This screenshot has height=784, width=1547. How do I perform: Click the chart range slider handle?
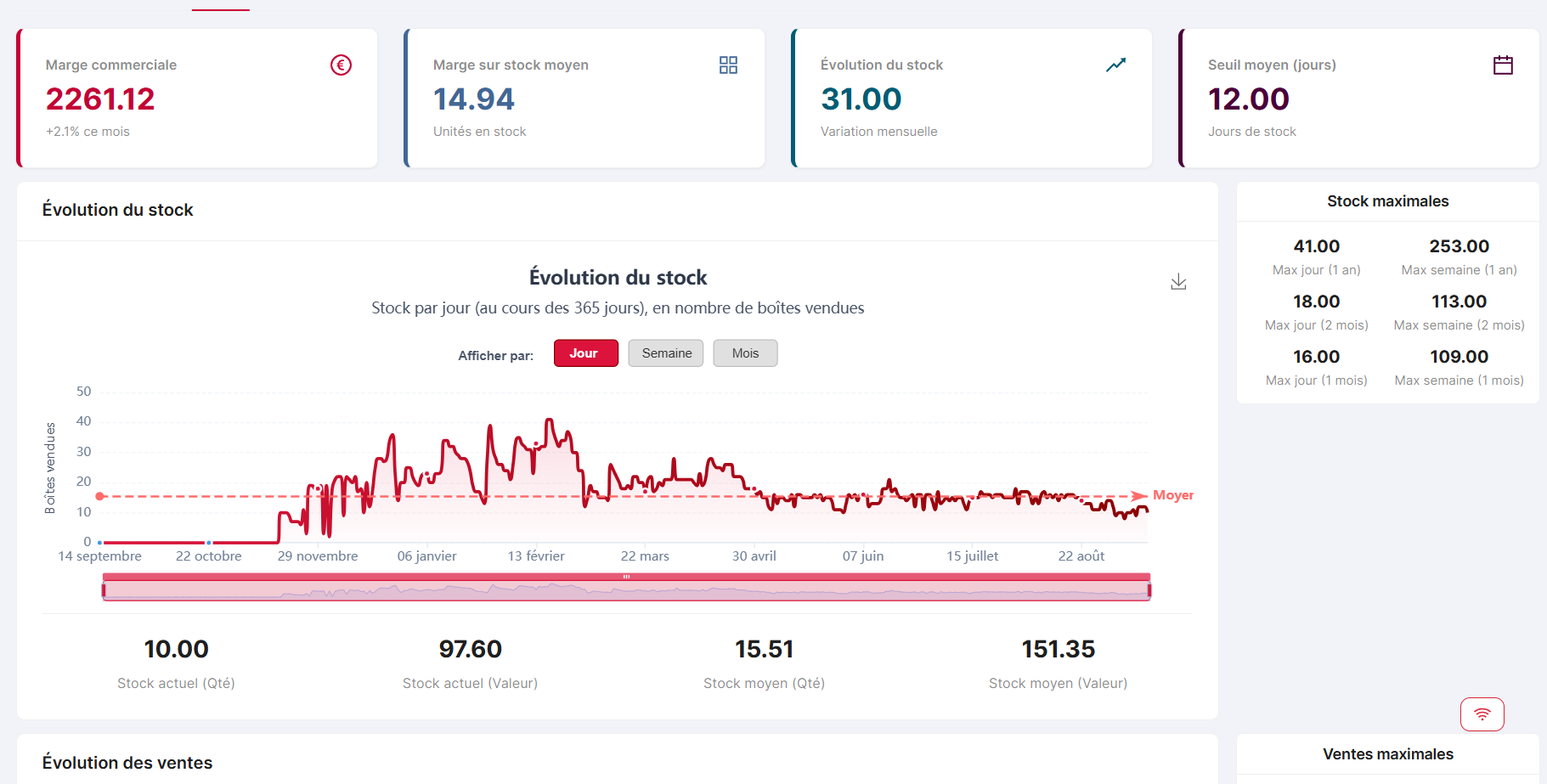point(627,576)
